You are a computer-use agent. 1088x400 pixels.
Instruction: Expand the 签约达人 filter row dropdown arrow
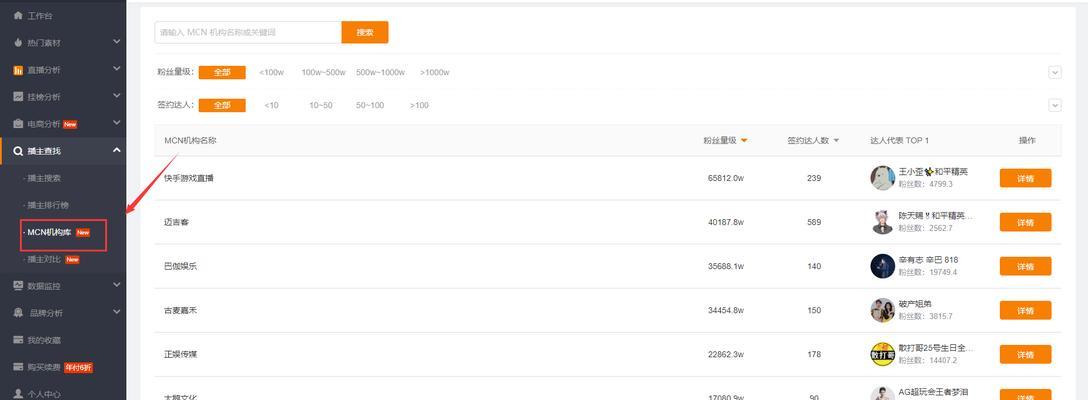(x=1055, y=106)
